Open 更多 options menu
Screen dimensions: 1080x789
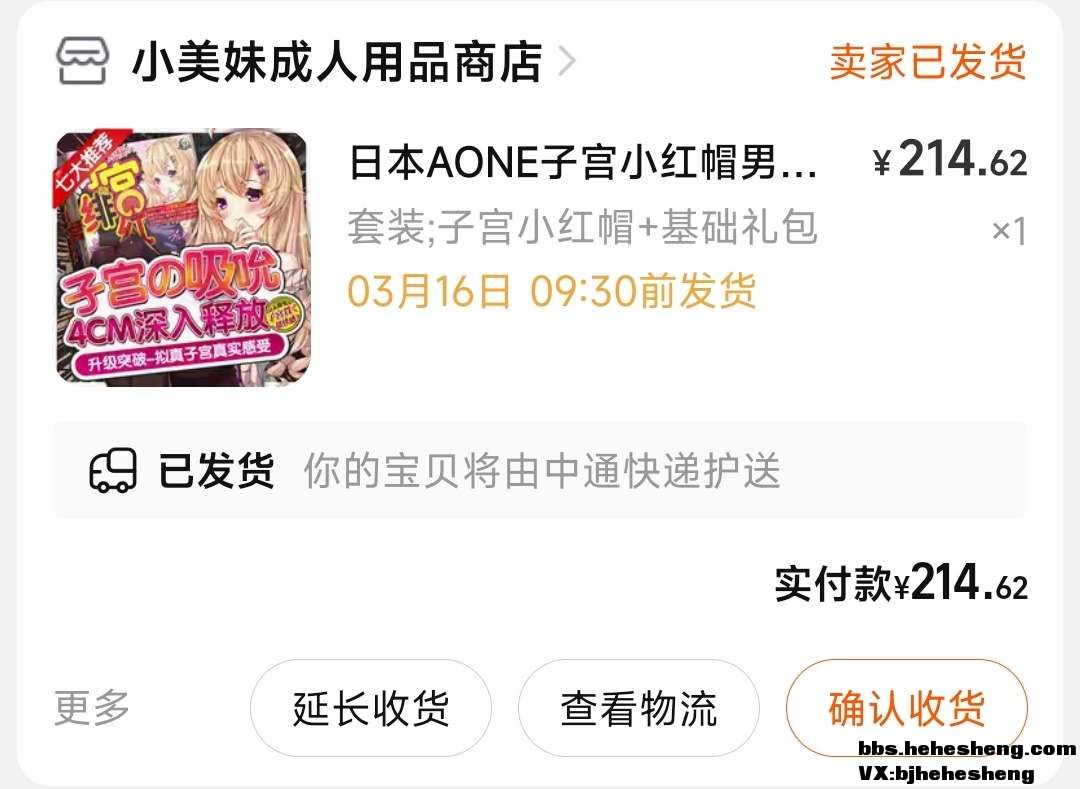tap(92, 707)
